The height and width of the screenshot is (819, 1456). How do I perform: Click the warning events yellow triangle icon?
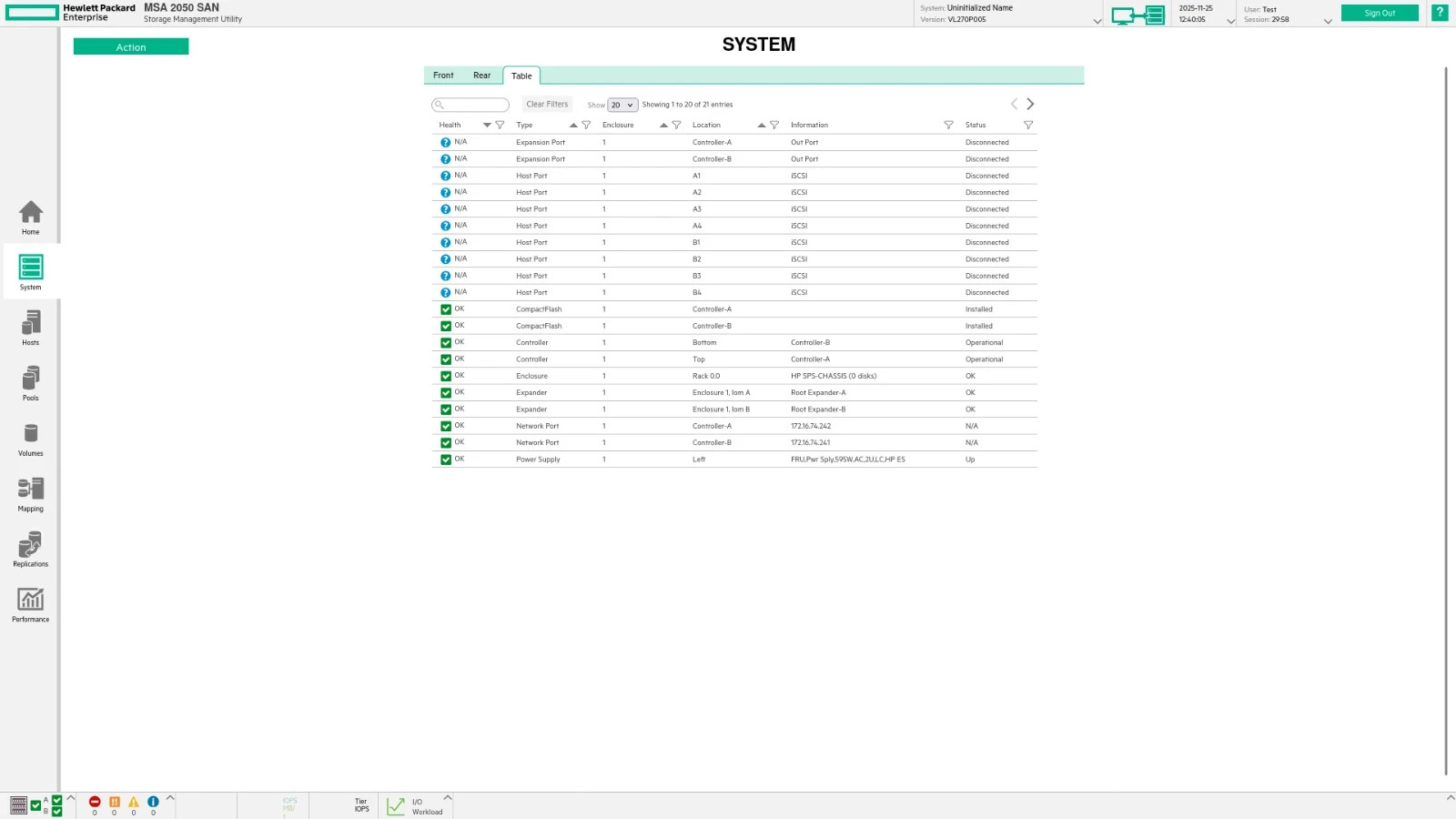[x=134, y=802]
